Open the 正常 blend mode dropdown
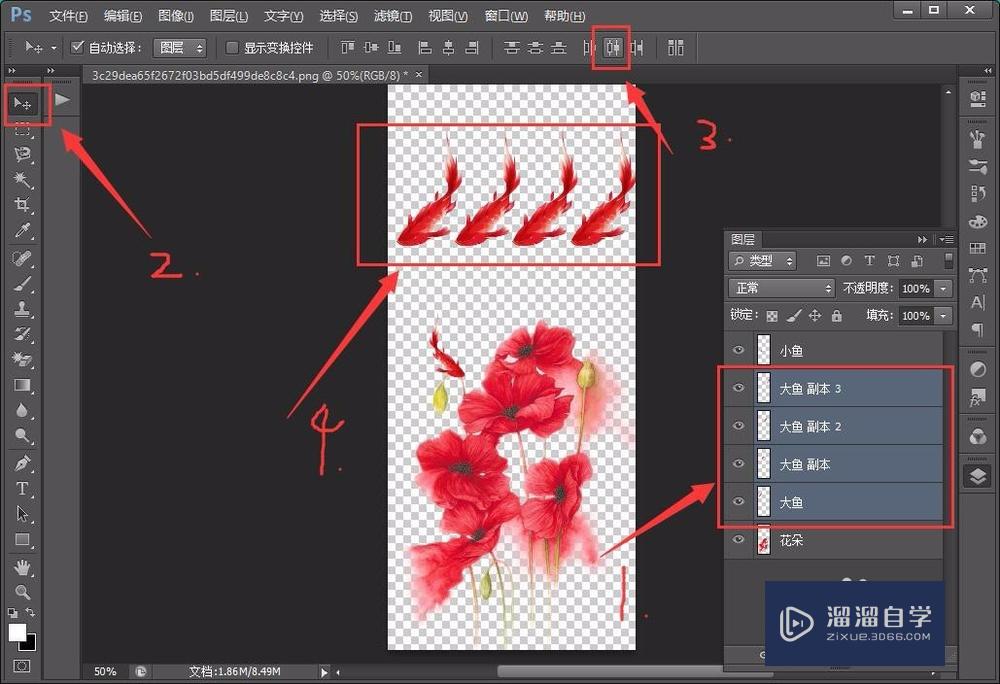The height and width of the screenshot is (684, 1000). pos(781,288)
